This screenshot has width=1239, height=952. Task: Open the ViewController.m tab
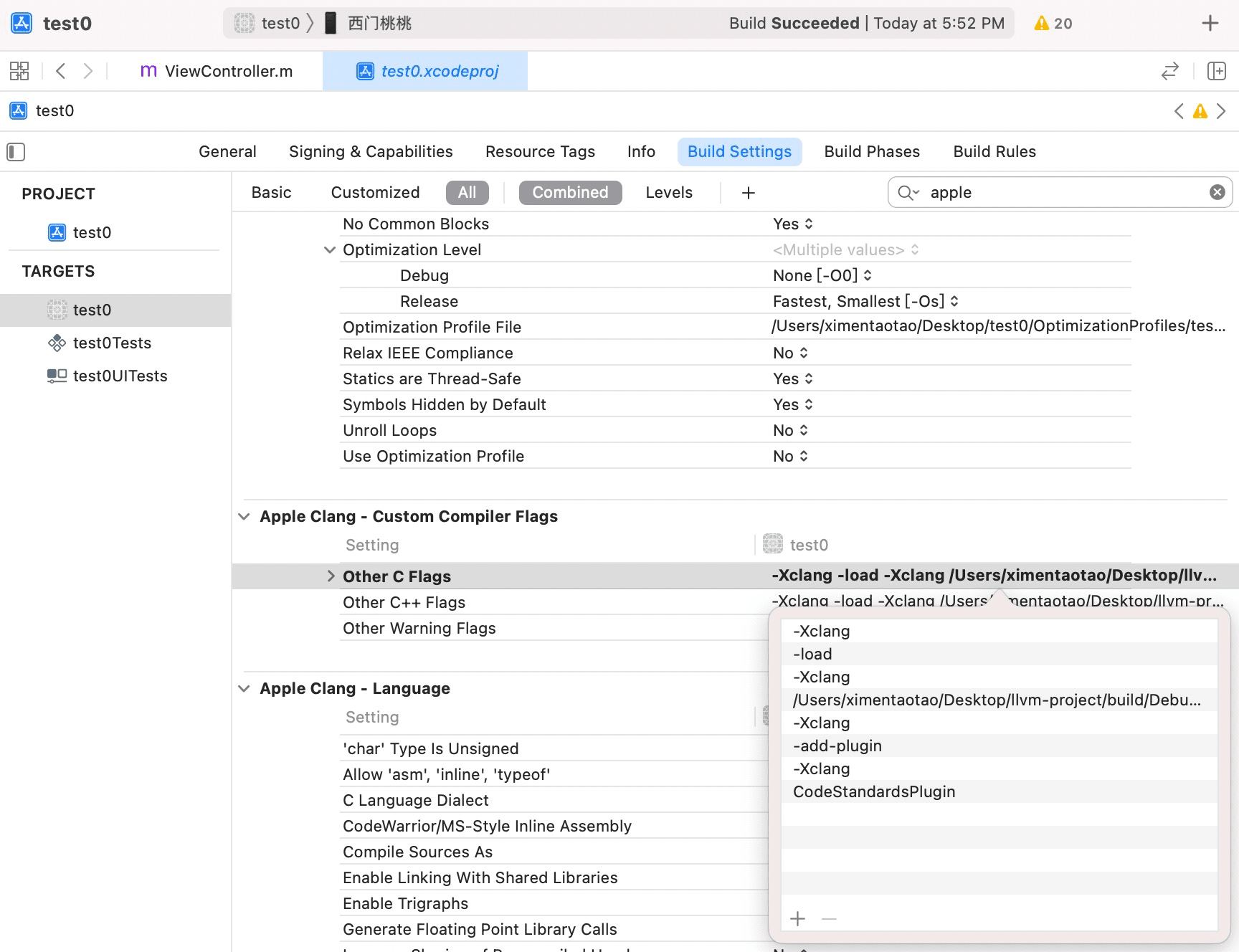217,71
